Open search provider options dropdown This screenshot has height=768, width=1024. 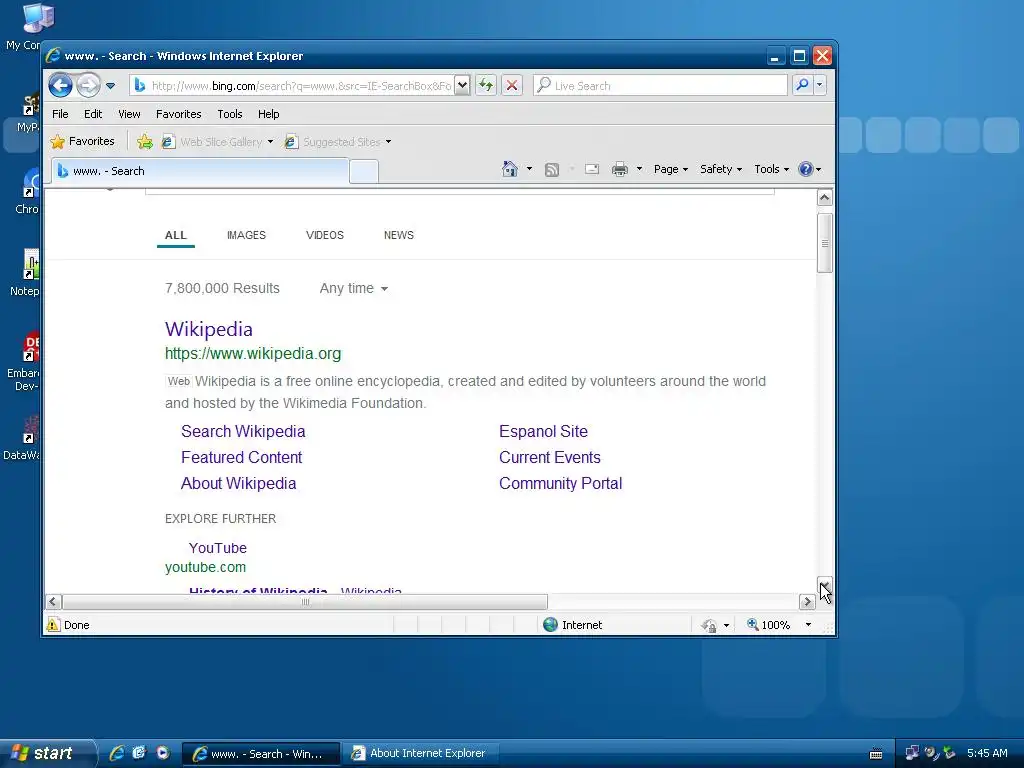(x=820, y=85)
